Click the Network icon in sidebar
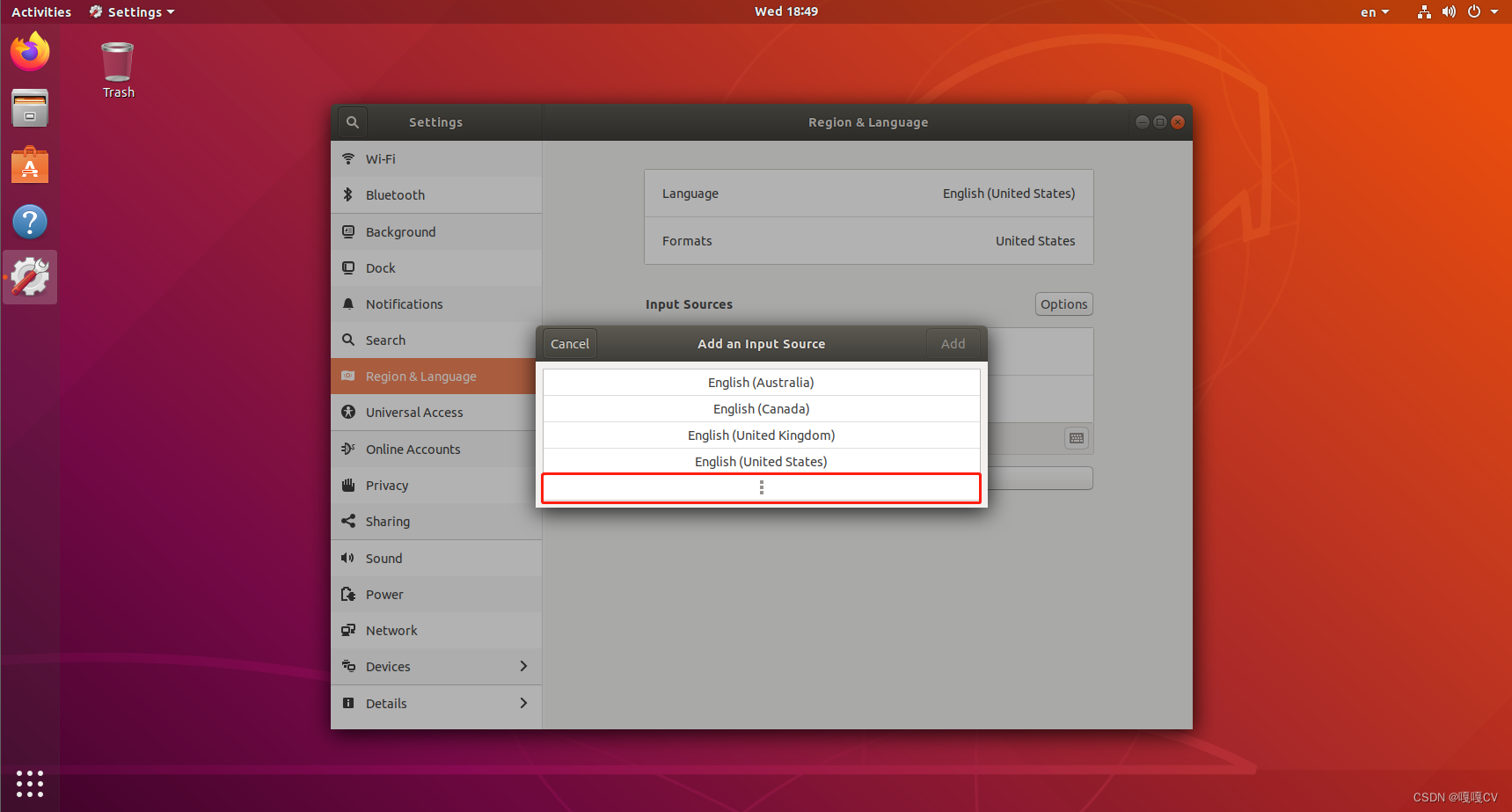 click(x=348, y=630)
